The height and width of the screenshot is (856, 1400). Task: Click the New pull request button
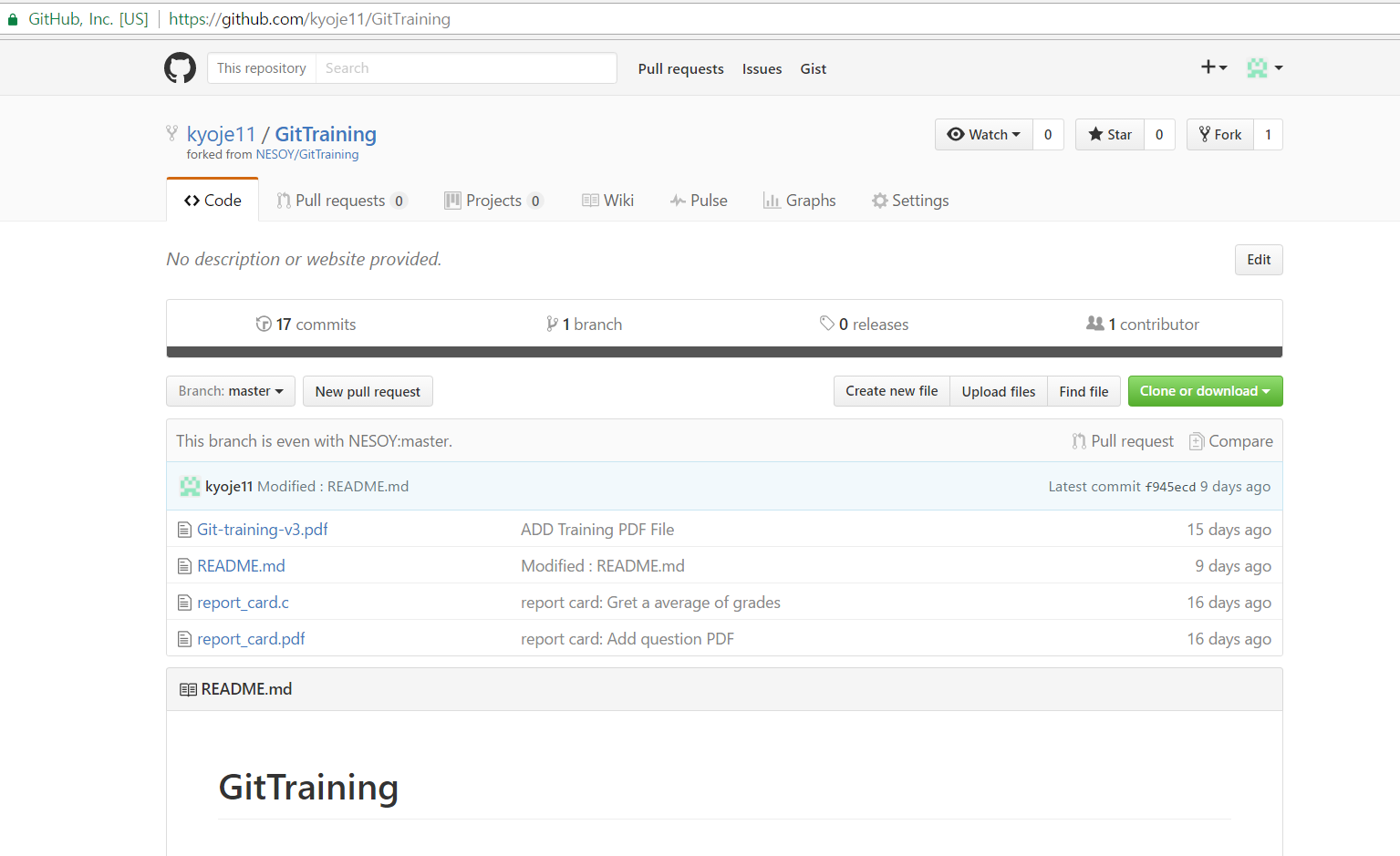tap(368, 391)
